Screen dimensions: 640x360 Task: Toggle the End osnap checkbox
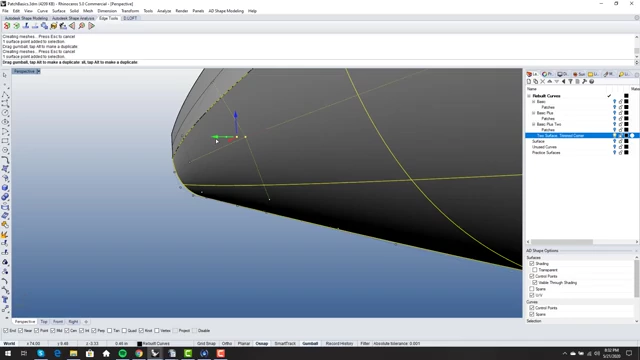[x=6, y=331]
